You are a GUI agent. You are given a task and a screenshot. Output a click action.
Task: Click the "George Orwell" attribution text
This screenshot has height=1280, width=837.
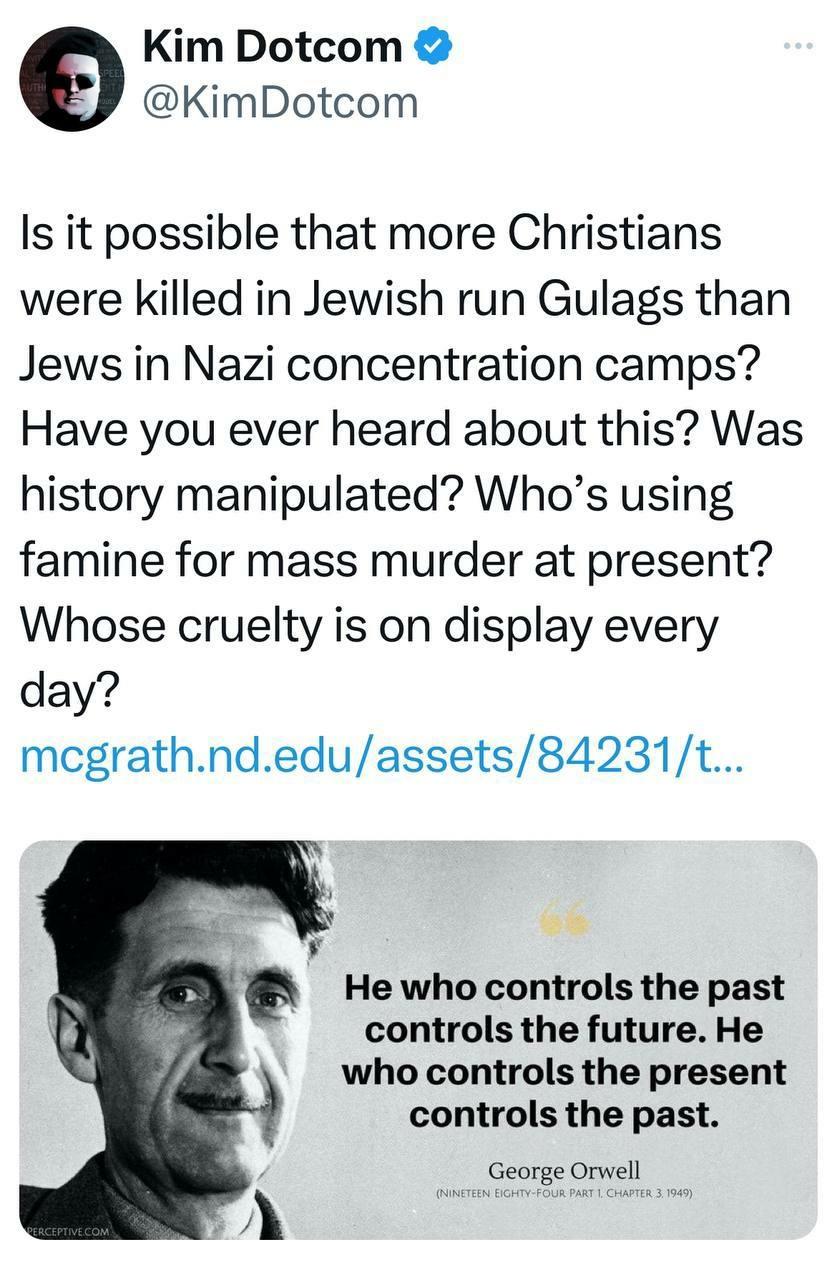pyautogui.click(x=564, y=1170)
